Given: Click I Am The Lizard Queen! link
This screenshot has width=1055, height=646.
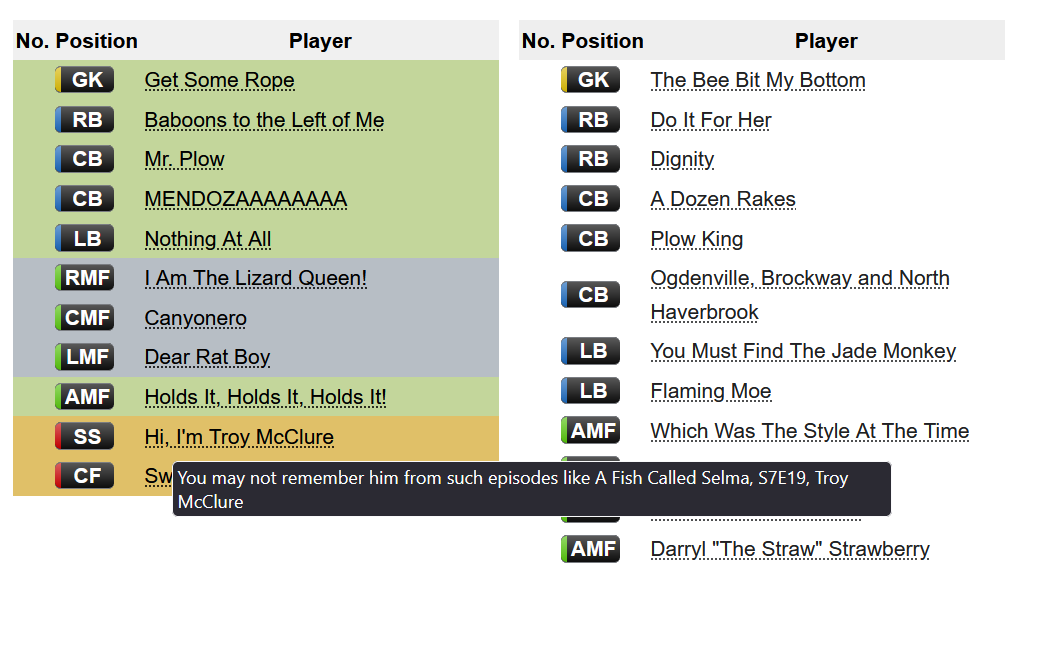Looking at the screenshot, I should tap(255, 278).
